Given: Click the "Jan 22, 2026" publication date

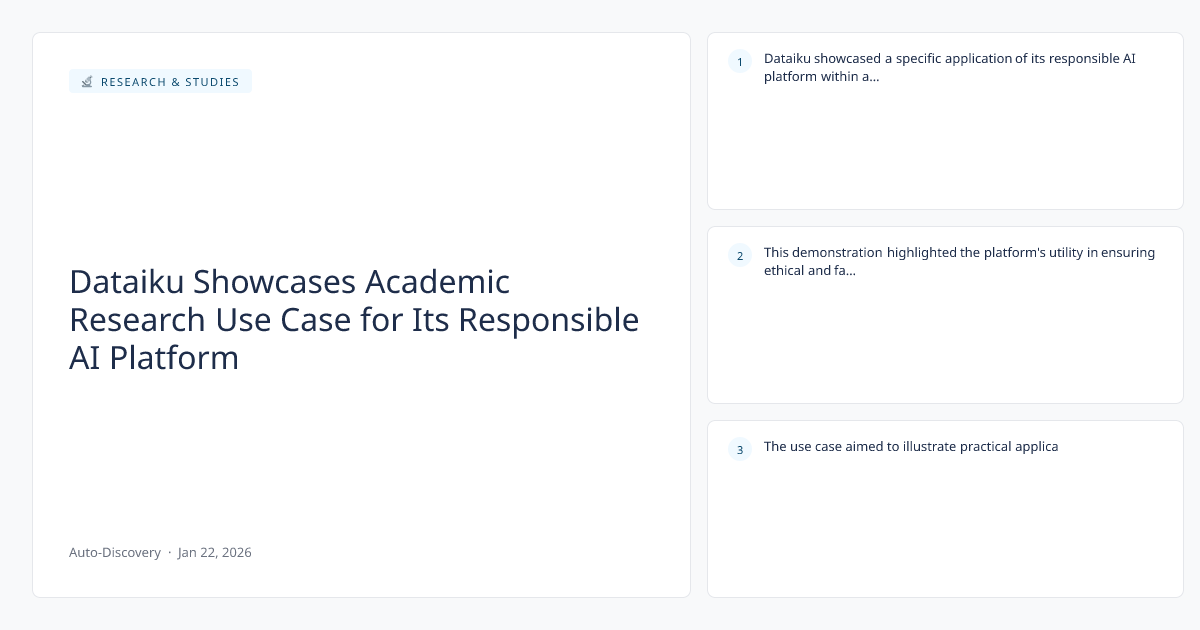Looking at the screenshot, I should point(215,552).
